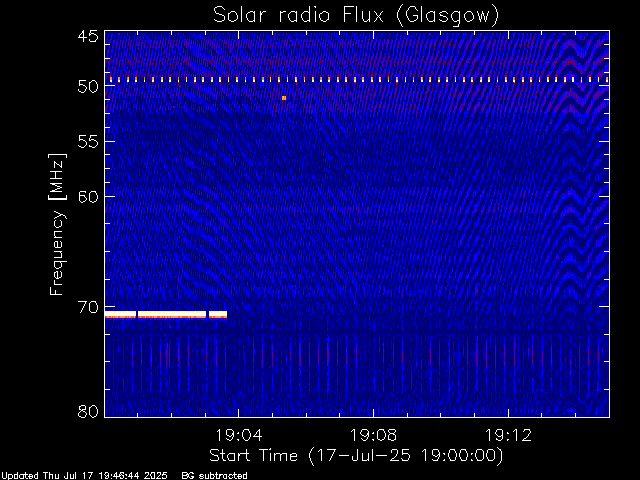Click the title "Solar radio Flux (Glasgow)"
The image size is (640, 480).
point(356,16)
